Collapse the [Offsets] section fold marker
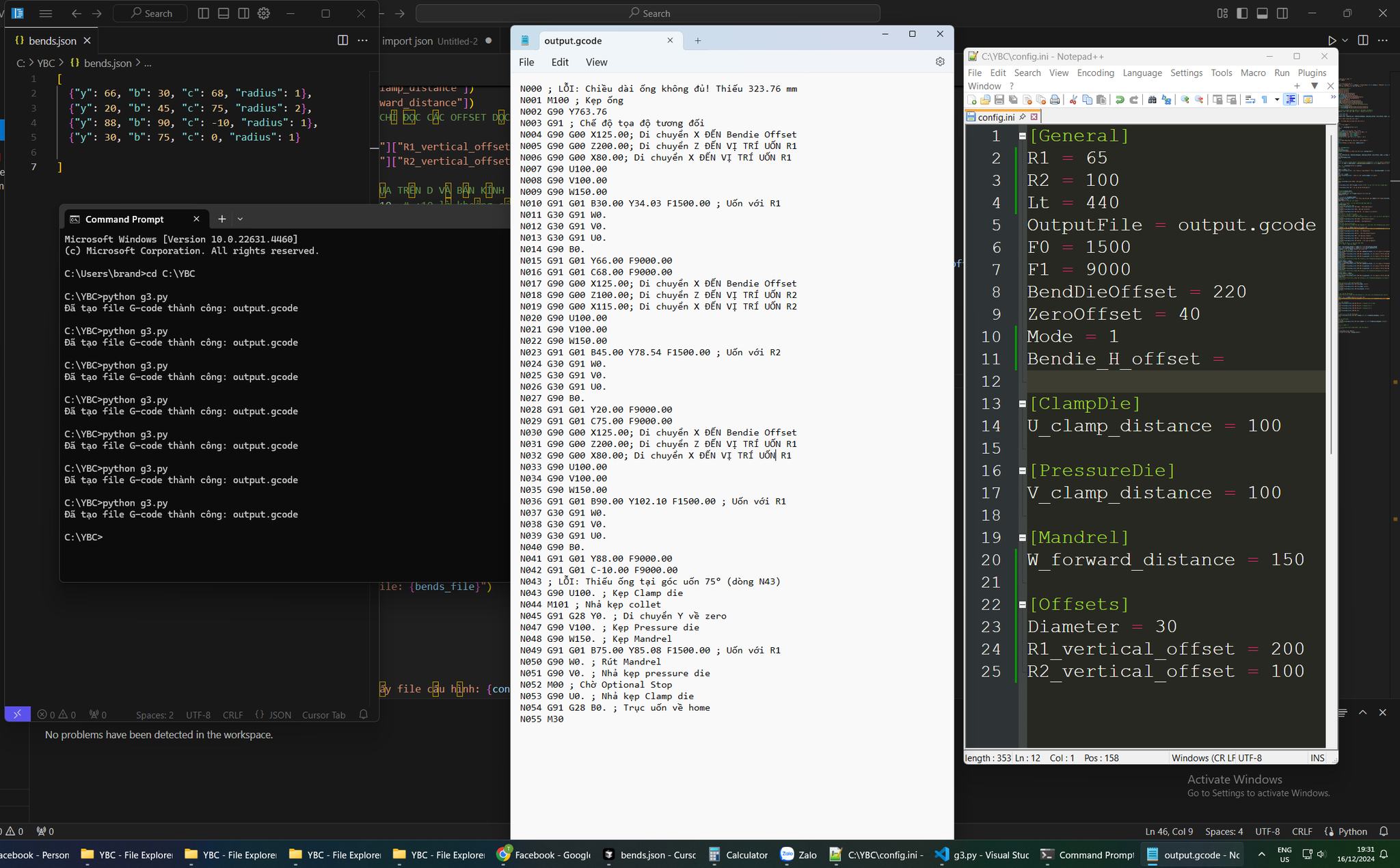The width and height of the screenshot is (1400, 868). [1023, 605]
